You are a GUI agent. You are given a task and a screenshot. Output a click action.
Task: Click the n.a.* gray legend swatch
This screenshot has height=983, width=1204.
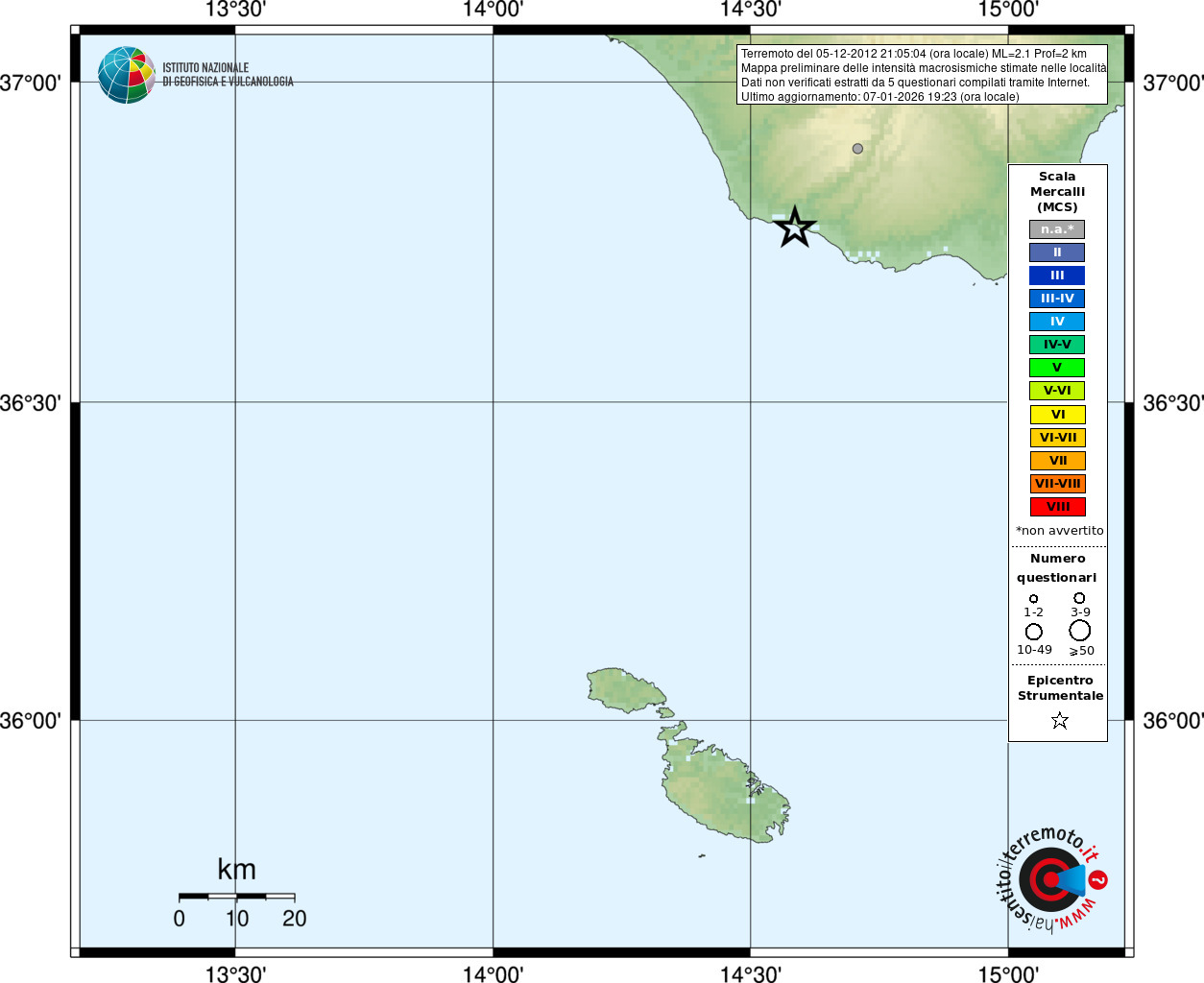pos(1057,229)
